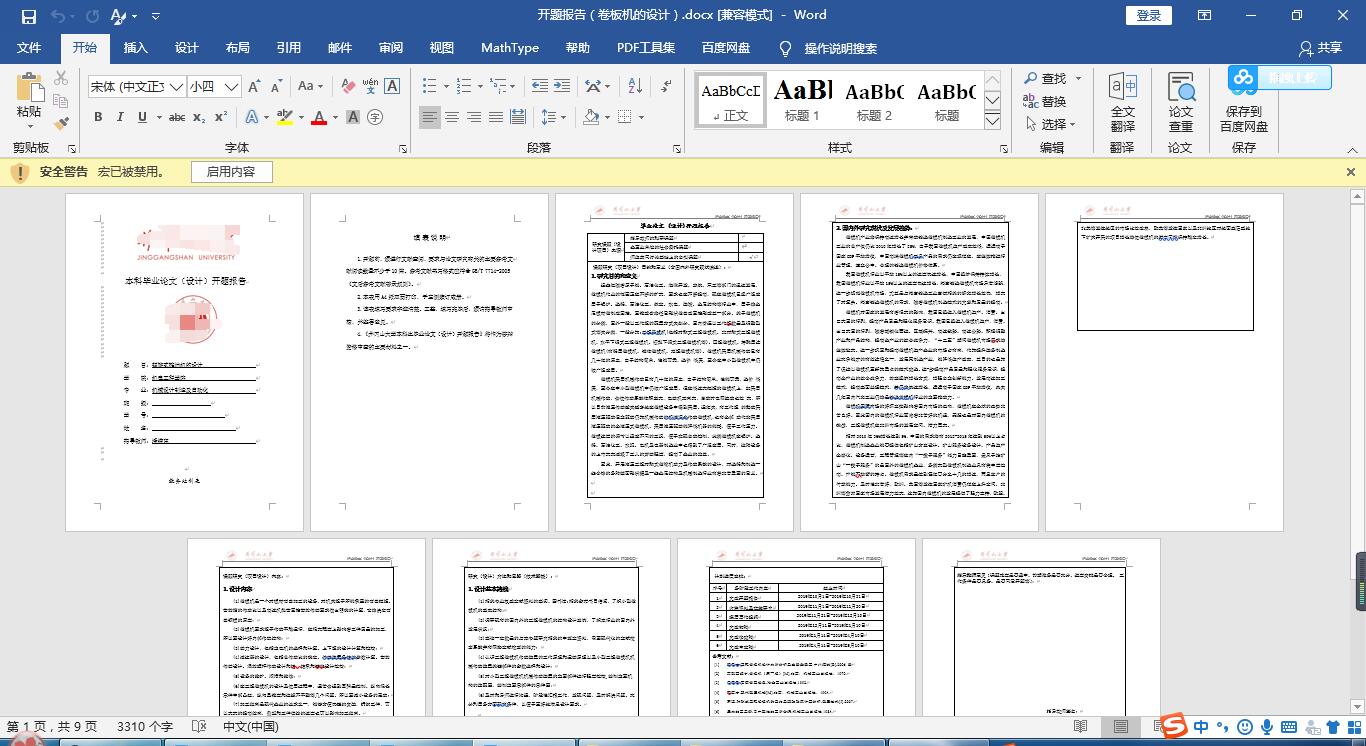This screenshot has width=1366, height=746.
Task: Open the line spacing dropdown
Action: [x=553, y=117]
